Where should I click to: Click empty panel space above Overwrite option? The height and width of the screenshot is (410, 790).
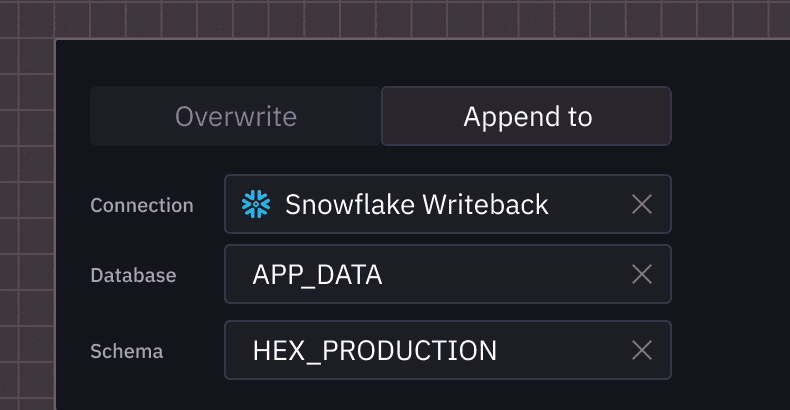236,64
